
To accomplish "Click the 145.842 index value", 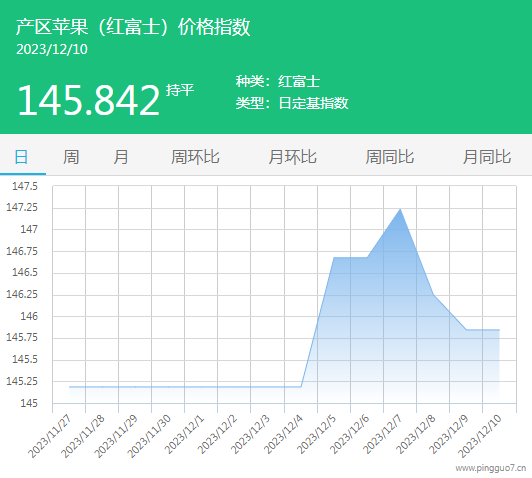I will click(89, 100).
